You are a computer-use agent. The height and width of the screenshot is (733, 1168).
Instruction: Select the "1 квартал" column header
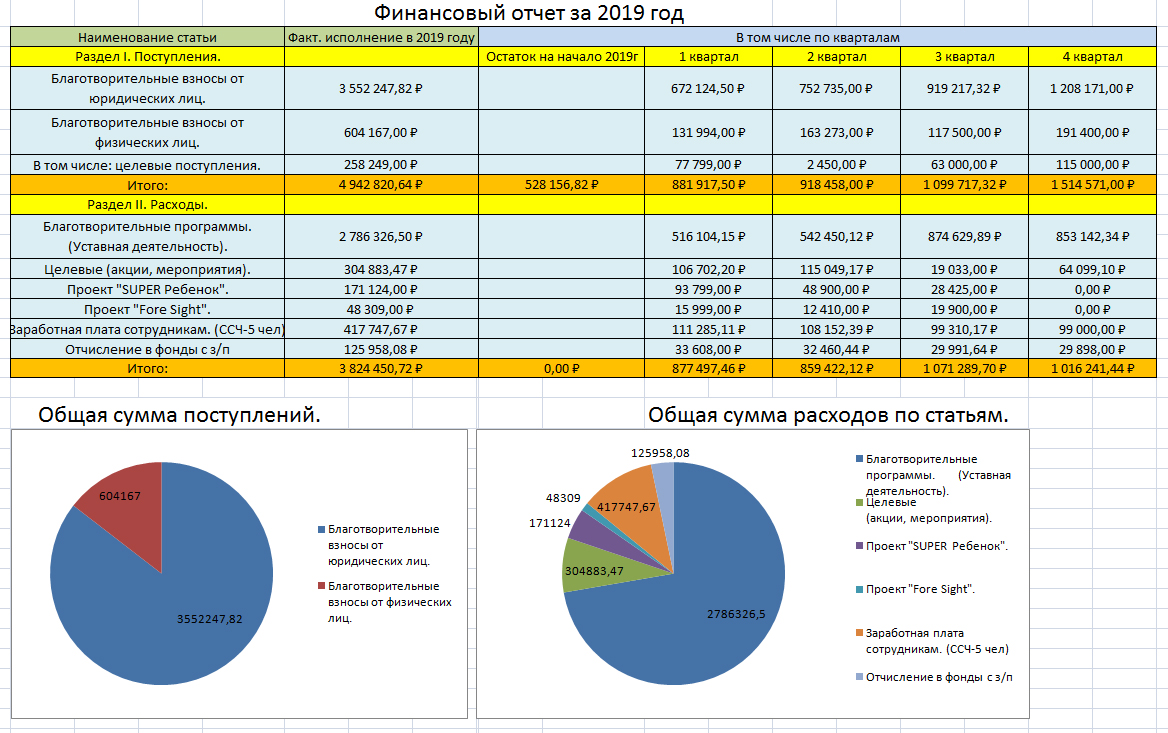click(708, 56)
